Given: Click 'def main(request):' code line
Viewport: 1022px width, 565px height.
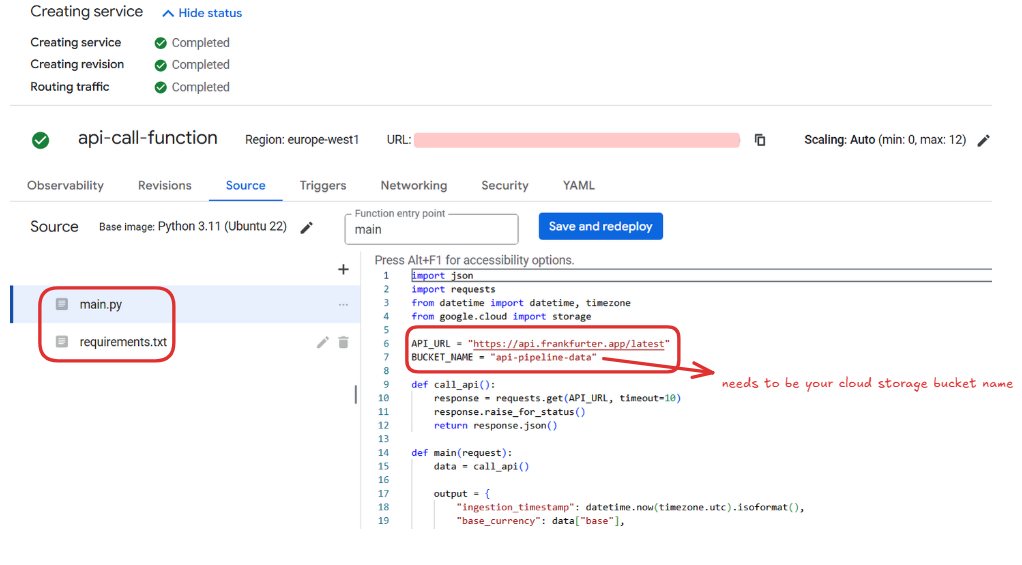Looking at the screenshot, I should pos(461,453).
